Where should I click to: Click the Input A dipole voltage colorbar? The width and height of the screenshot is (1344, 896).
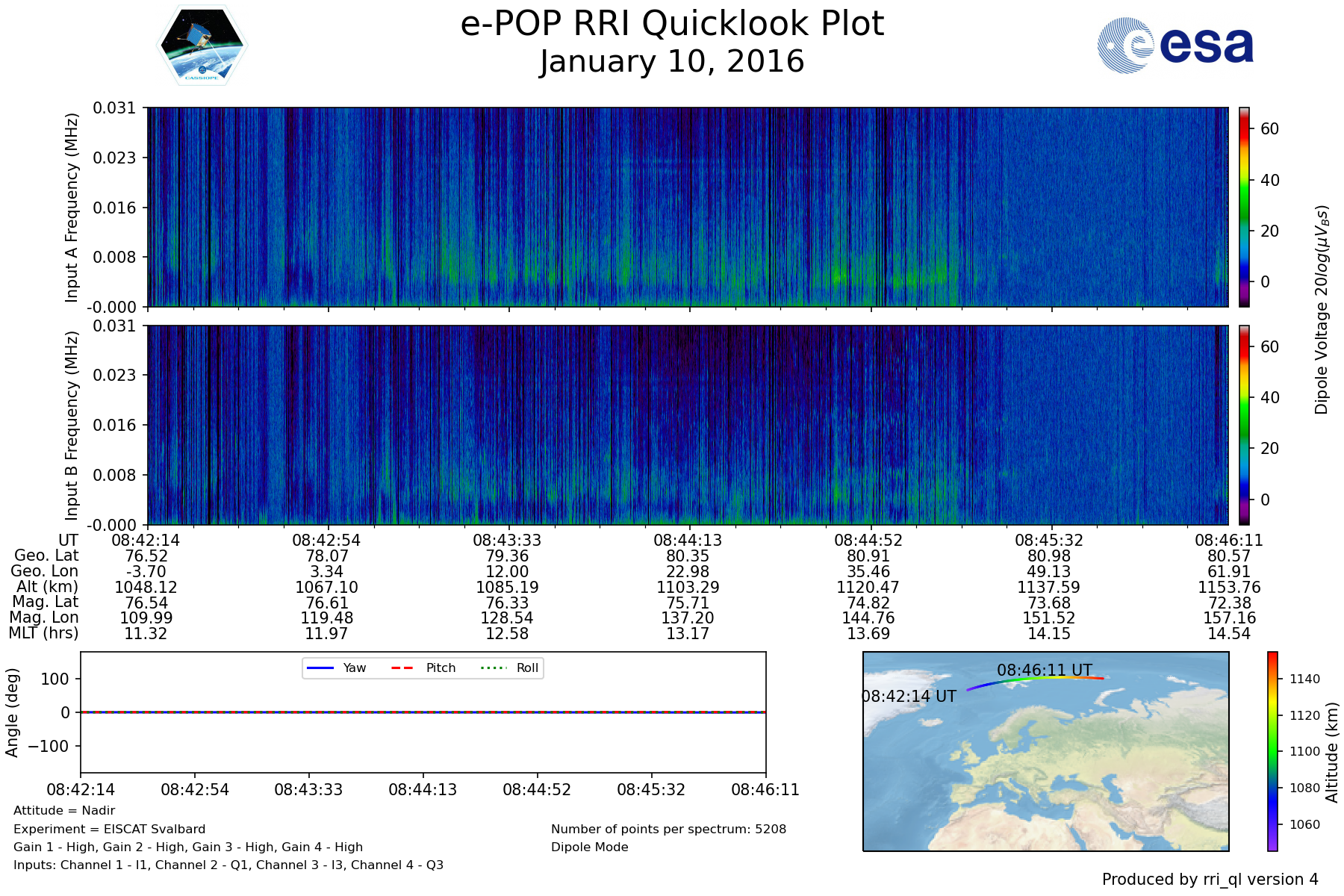(x=1244, y=207)
